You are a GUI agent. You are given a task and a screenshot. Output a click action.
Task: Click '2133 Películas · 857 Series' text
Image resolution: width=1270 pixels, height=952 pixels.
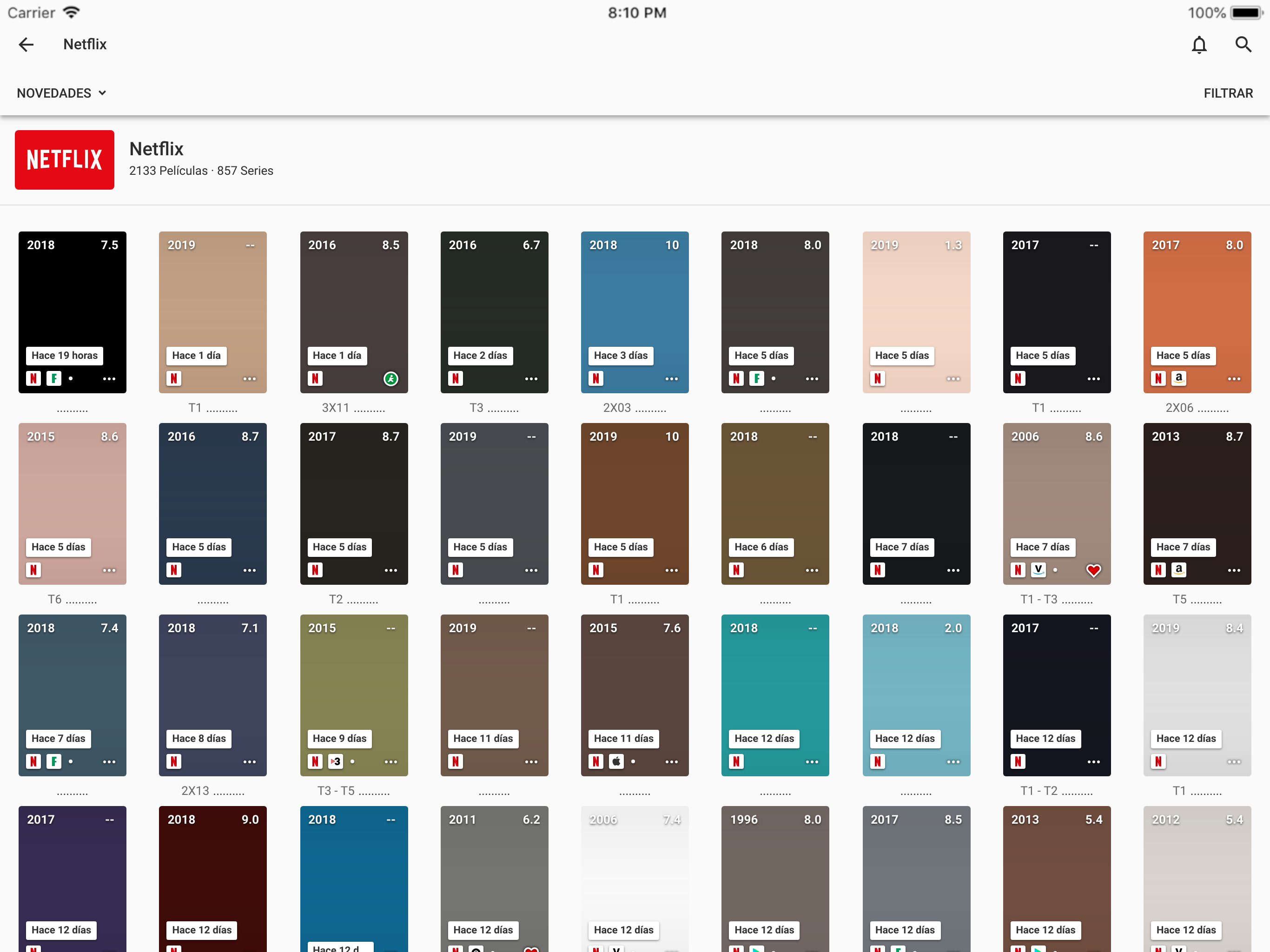(201, 171)
